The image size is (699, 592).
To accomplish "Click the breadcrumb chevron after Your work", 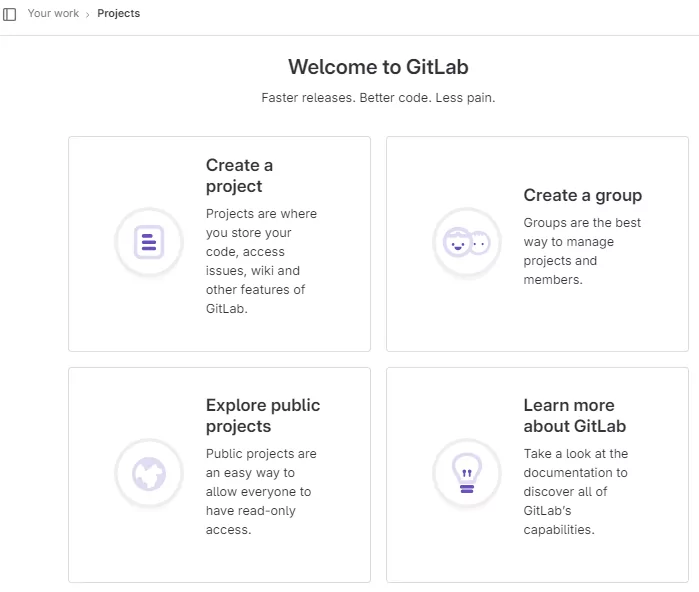I will coord(88,14).
